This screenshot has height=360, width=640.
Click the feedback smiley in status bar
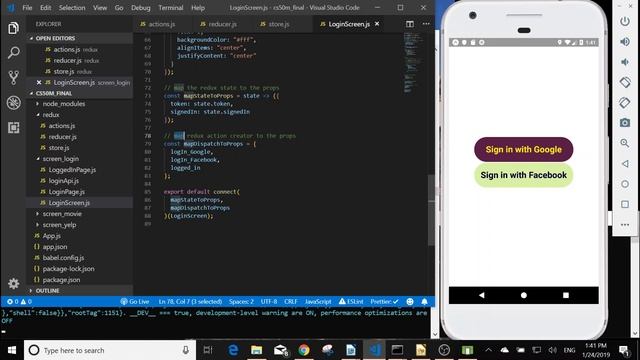pyautogui.click(x=410, y=302)
